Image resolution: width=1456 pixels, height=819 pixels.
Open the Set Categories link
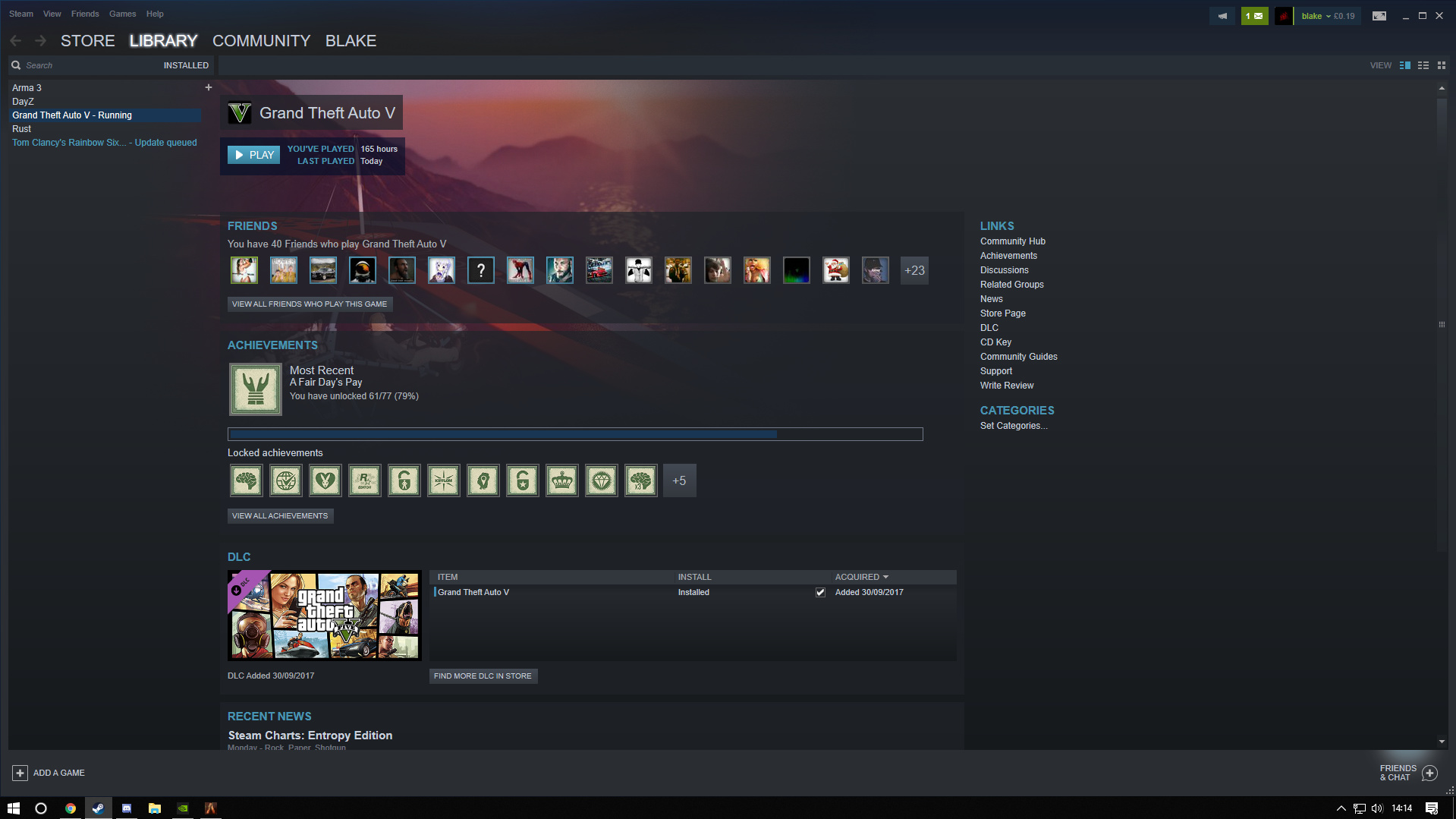(1013, 426)
